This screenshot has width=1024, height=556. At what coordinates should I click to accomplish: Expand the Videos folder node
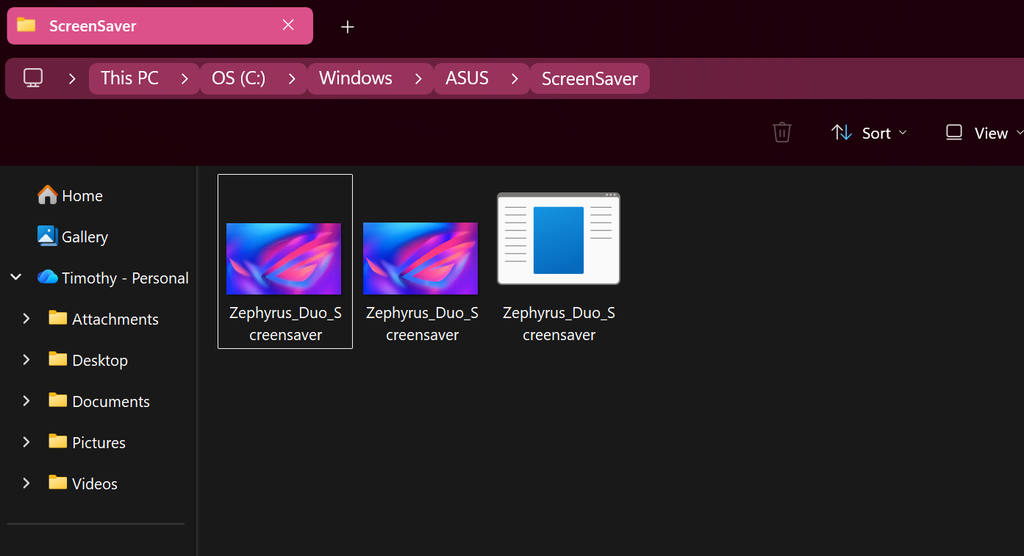pyautogui.click(x=26, y=483)
